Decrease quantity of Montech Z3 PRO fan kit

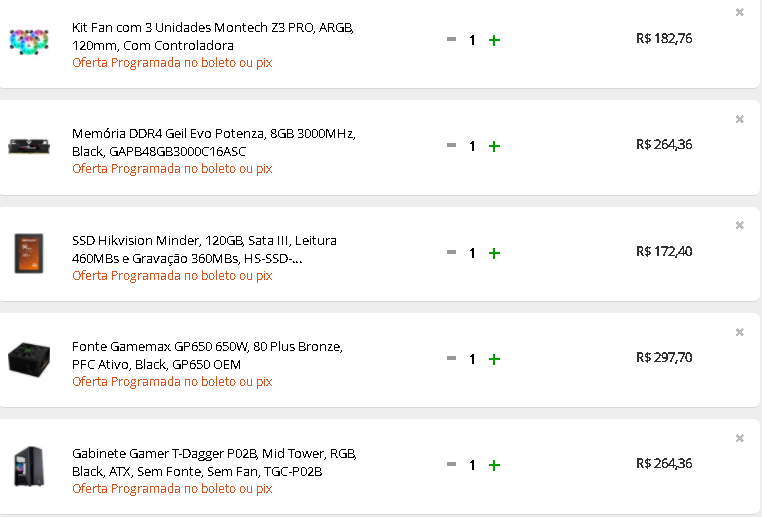pos(451,39)
